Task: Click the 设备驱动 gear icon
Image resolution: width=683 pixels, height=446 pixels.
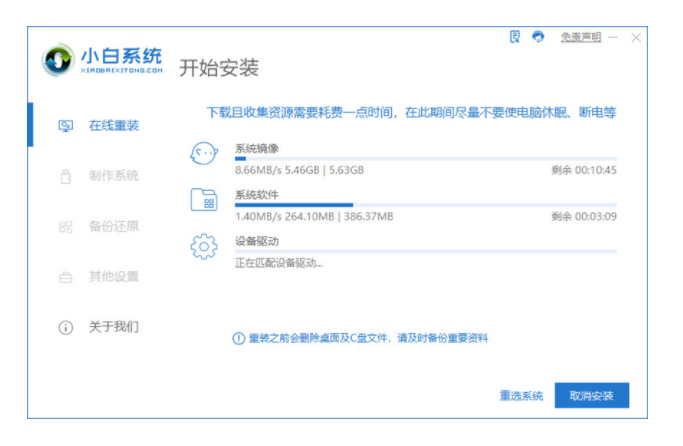Action: 204,246
